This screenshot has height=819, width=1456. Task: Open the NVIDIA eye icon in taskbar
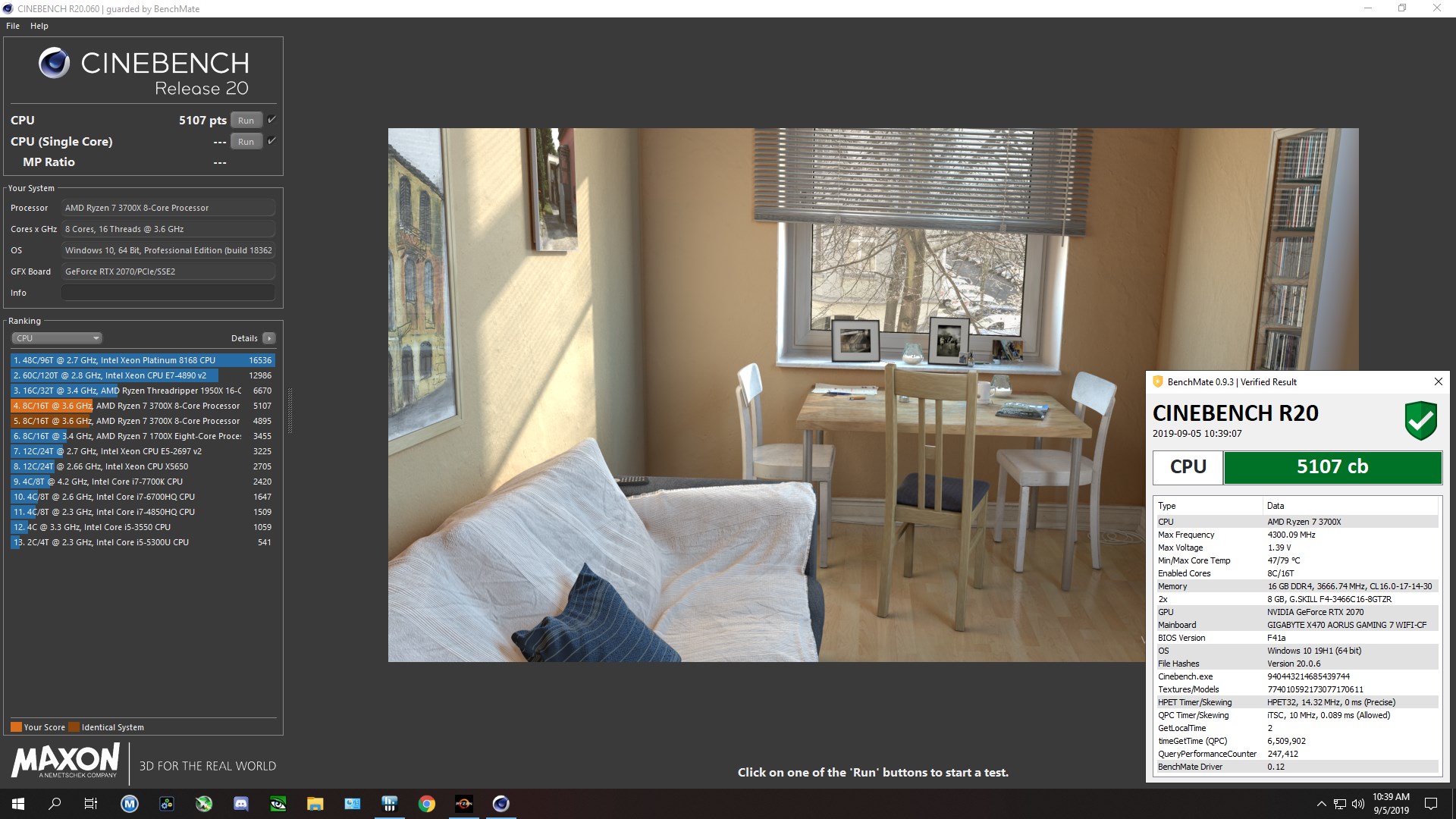278,804
